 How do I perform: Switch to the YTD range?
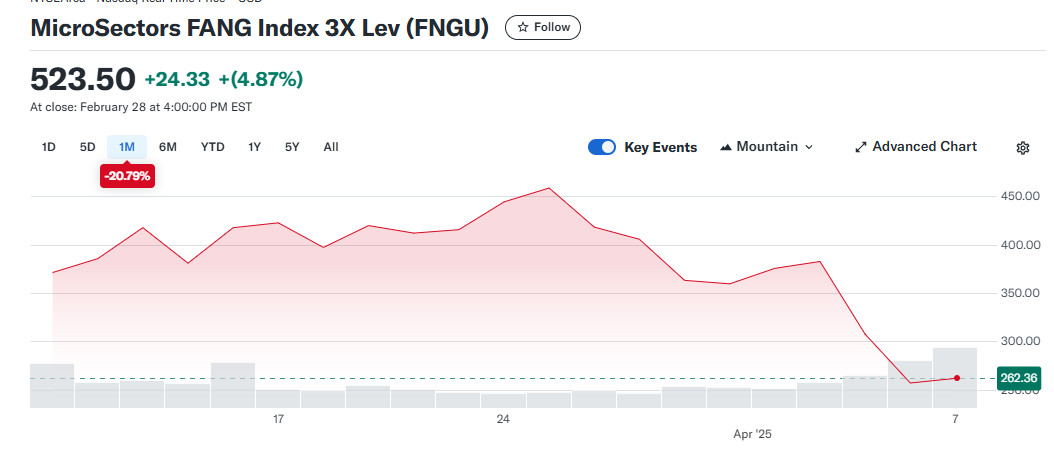[212, 147]
